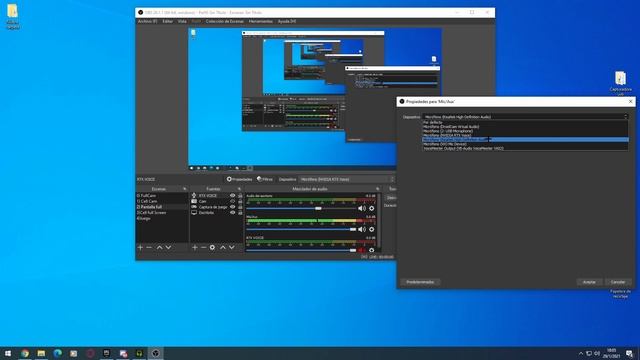Undock the Mezclador de audio panel header icon
The width and height of the screenshot is (640, 360).
378,189
